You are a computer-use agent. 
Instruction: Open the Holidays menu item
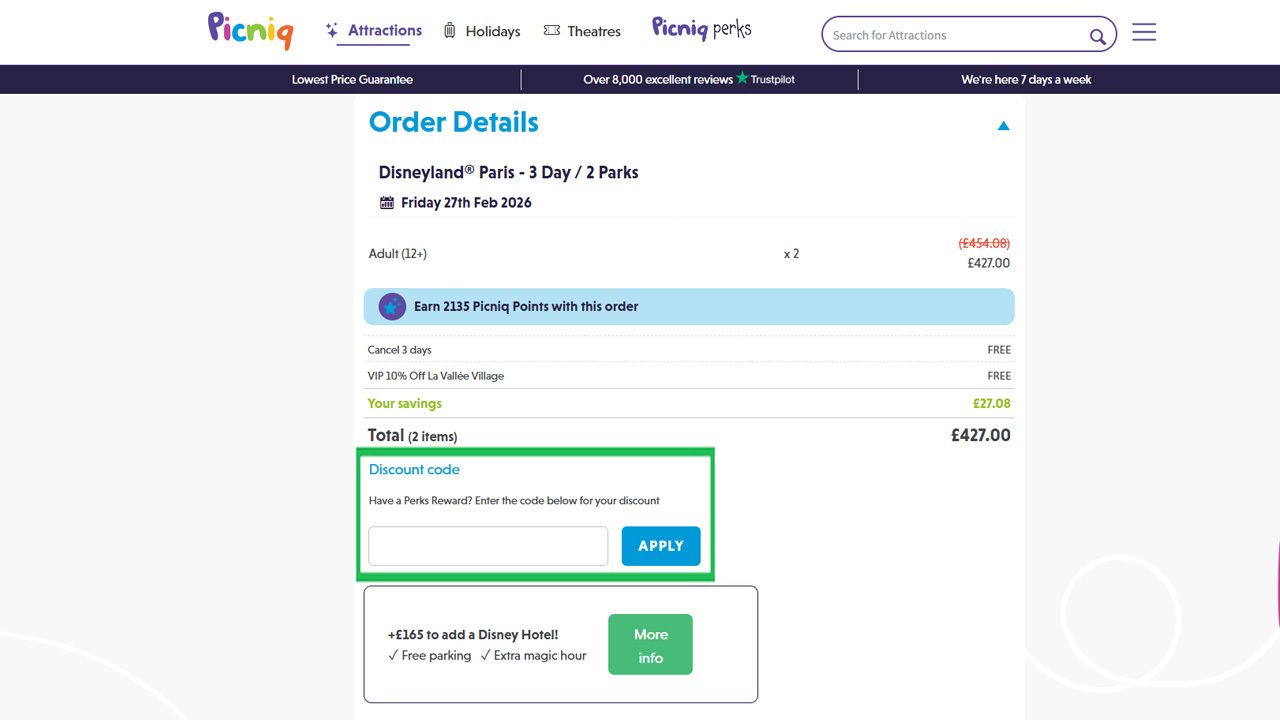point(492,31)
